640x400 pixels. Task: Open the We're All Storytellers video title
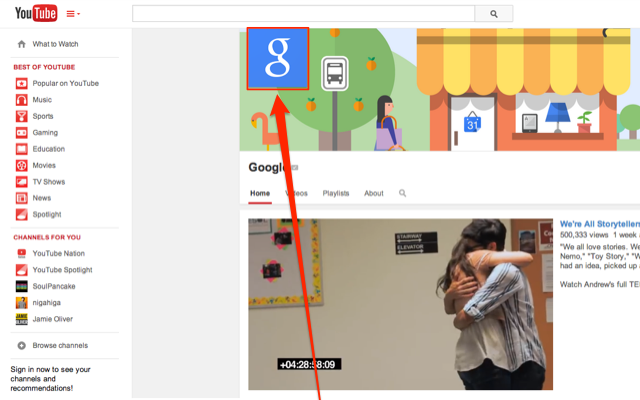[x=600, y=224]
